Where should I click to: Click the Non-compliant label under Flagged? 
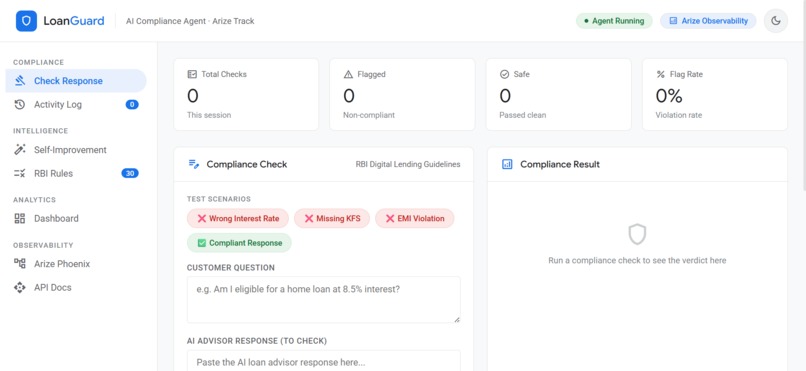point(369,115)
